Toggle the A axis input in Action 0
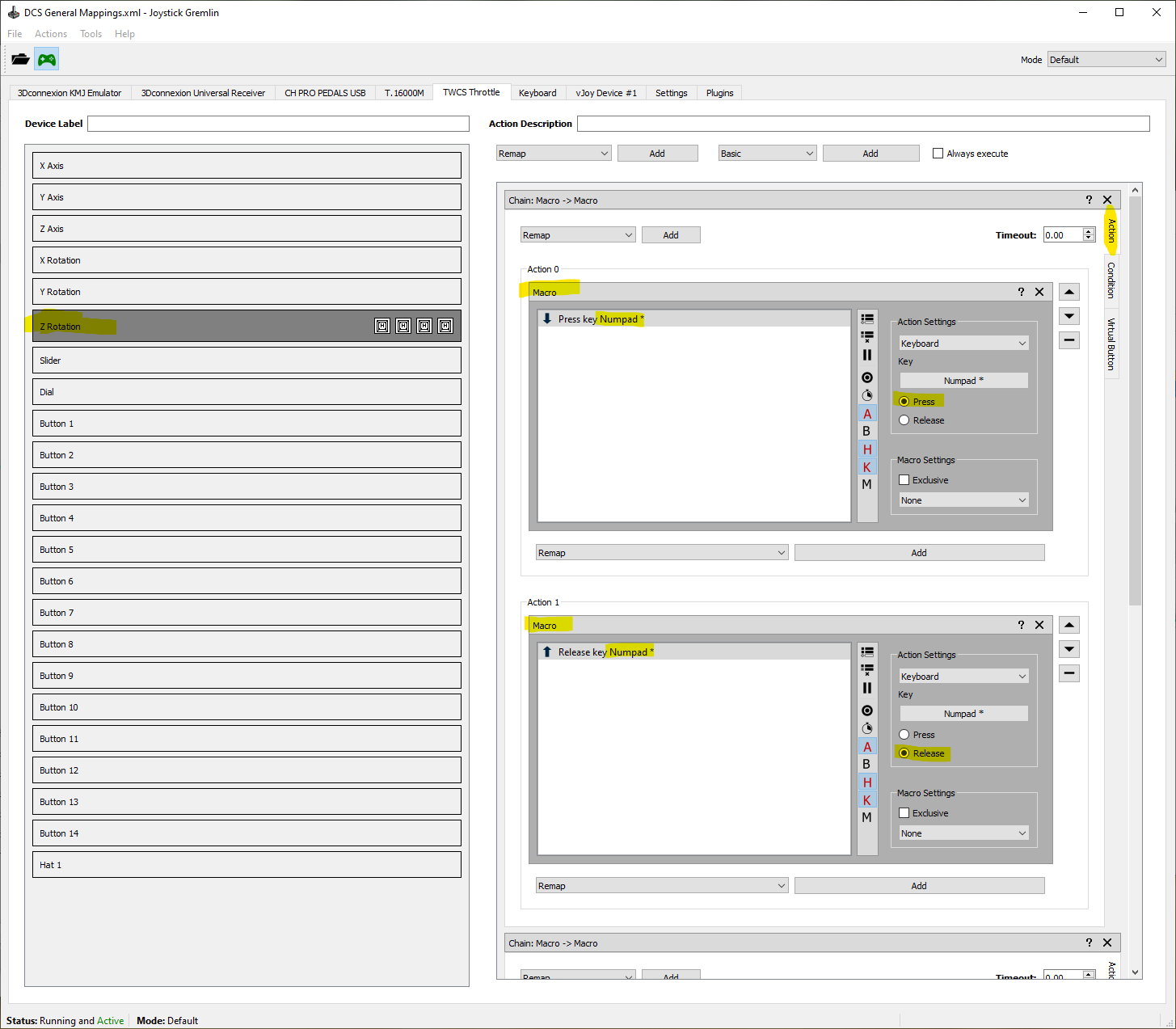The height and width of the screenshot is (1029, 1176). 867,413
